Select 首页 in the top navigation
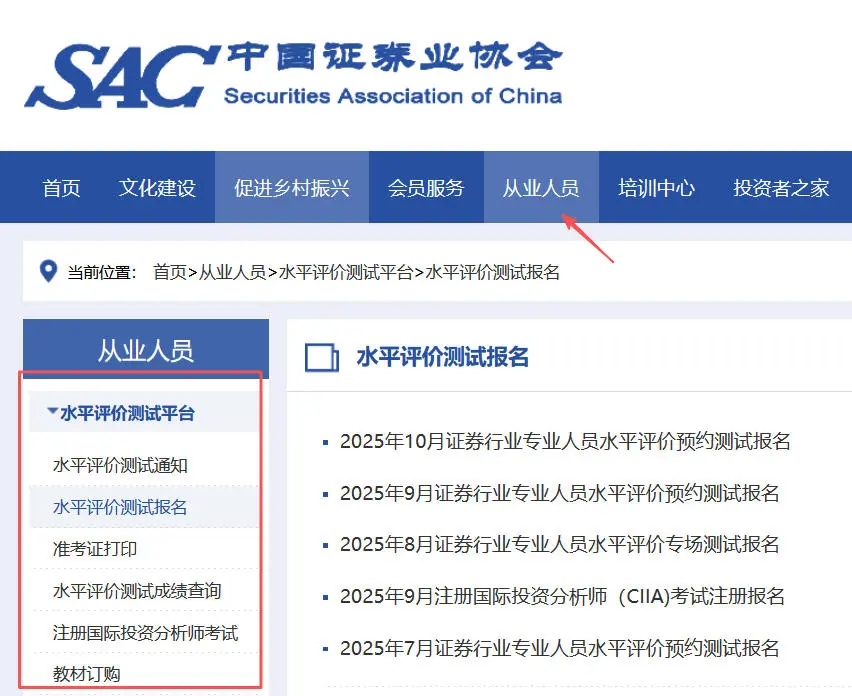The height and width of the screenshot is (696, 852). 60,187
